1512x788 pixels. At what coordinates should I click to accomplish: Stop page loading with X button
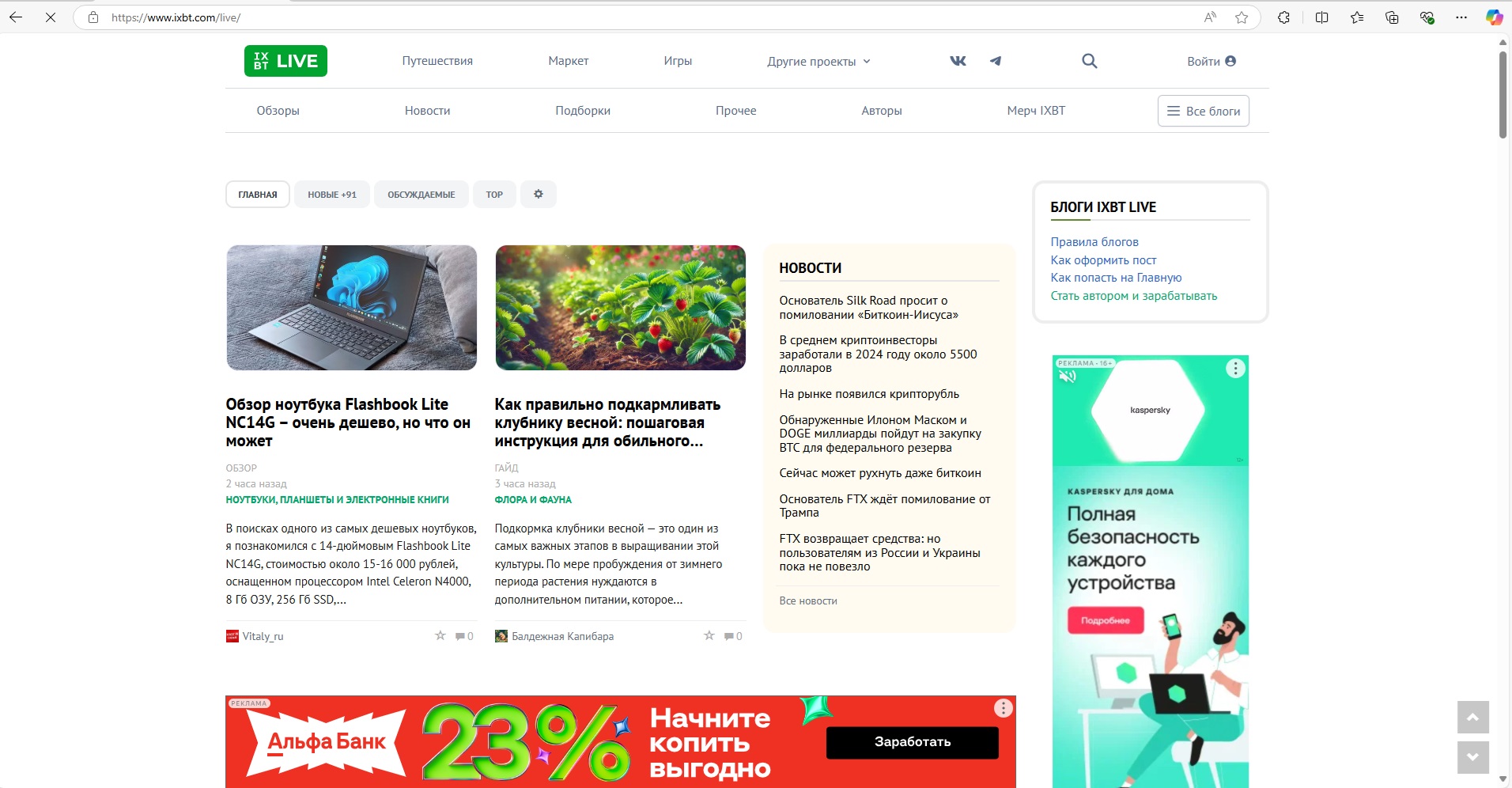point(51,17)
